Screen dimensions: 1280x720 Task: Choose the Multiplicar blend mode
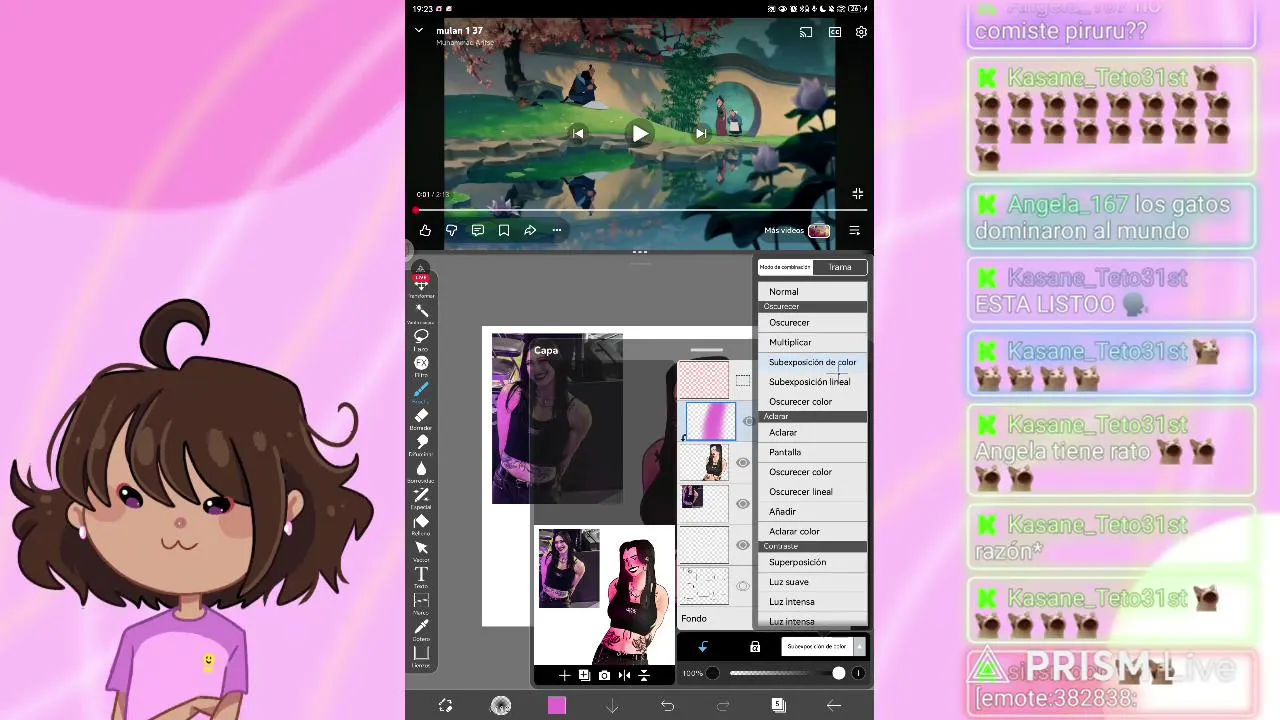pos(812,342)
